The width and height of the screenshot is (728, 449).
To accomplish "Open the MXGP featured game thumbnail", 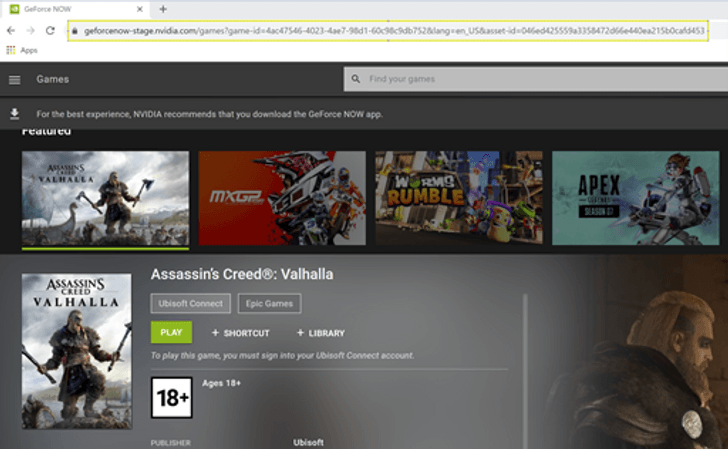I will [282, 198].
